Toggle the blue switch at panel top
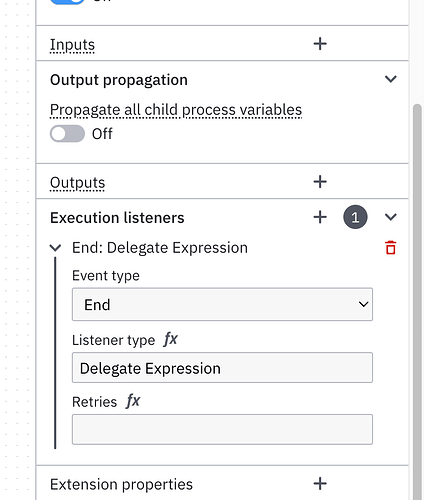The image size is (424, 500). 67,1
